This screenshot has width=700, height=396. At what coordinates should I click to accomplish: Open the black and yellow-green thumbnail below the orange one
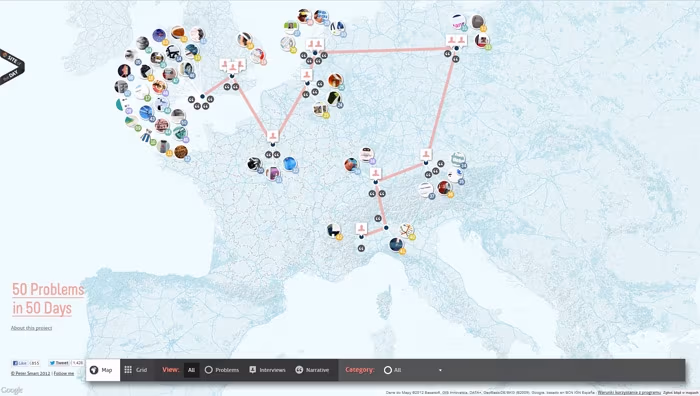coord(334,98)
